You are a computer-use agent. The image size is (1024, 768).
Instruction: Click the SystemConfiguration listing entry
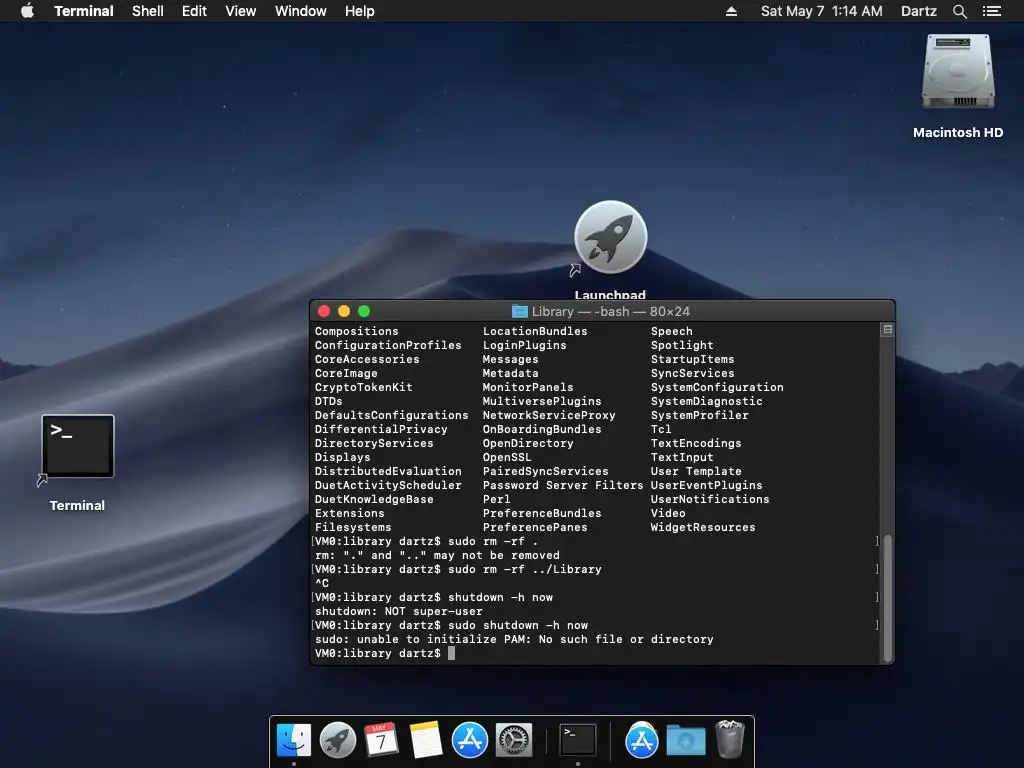click(717, 387)
